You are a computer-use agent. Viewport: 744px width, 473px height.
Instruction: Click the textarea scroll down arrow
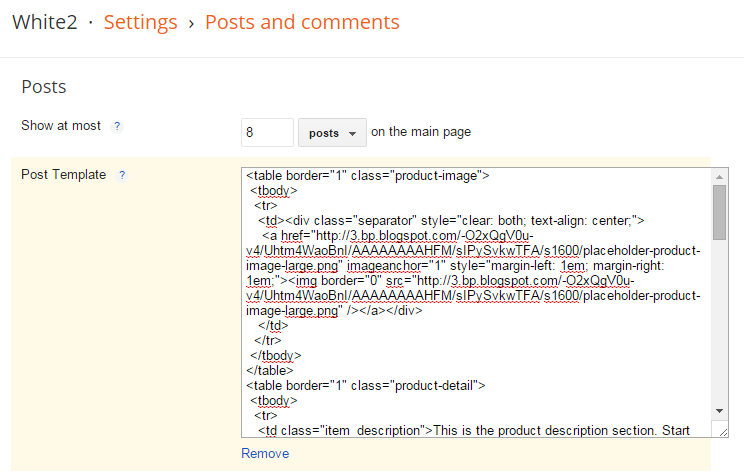(x=719, y=410)
